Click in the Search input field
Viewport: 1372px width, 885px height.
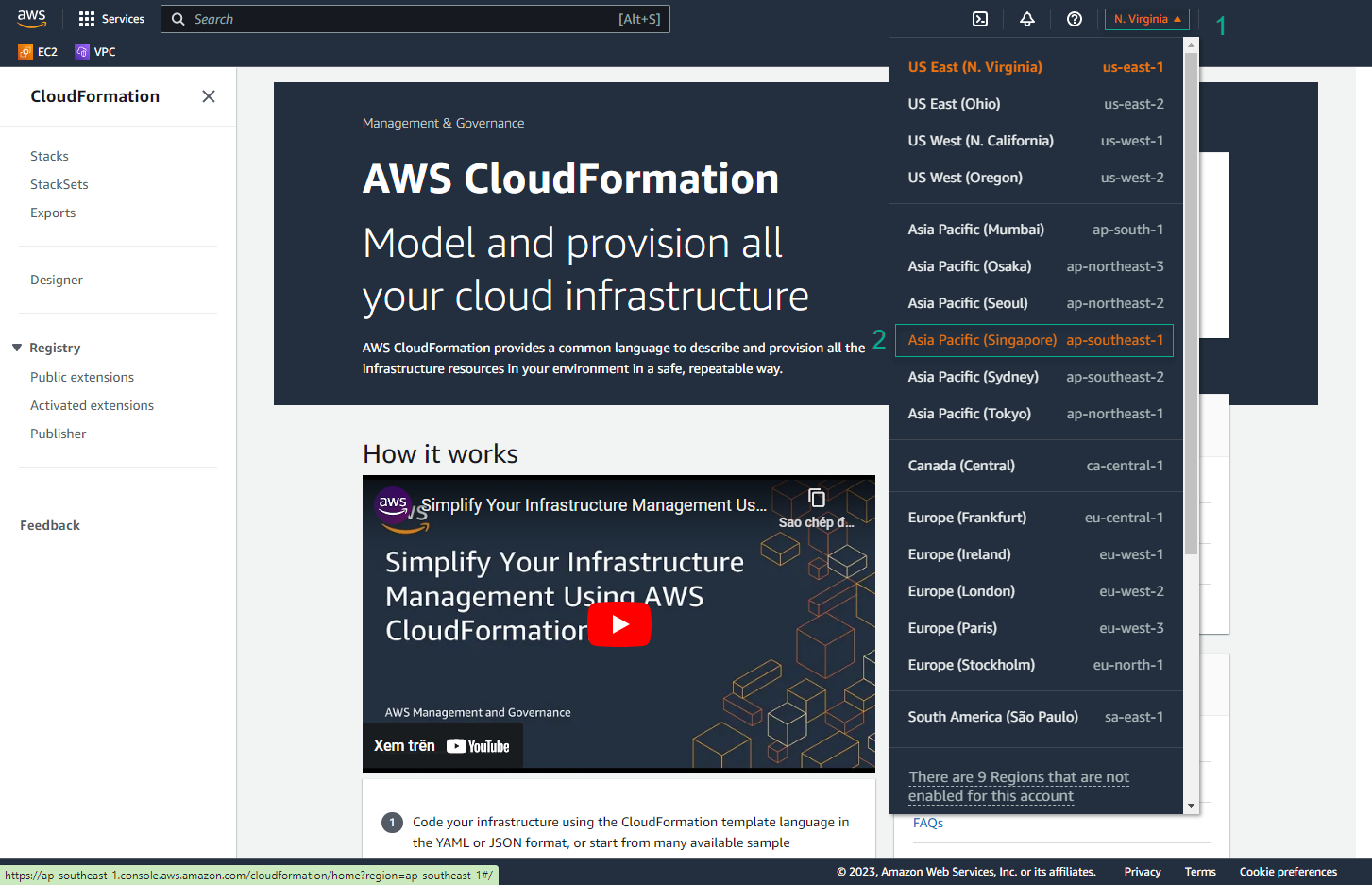[x=415, y=19]
